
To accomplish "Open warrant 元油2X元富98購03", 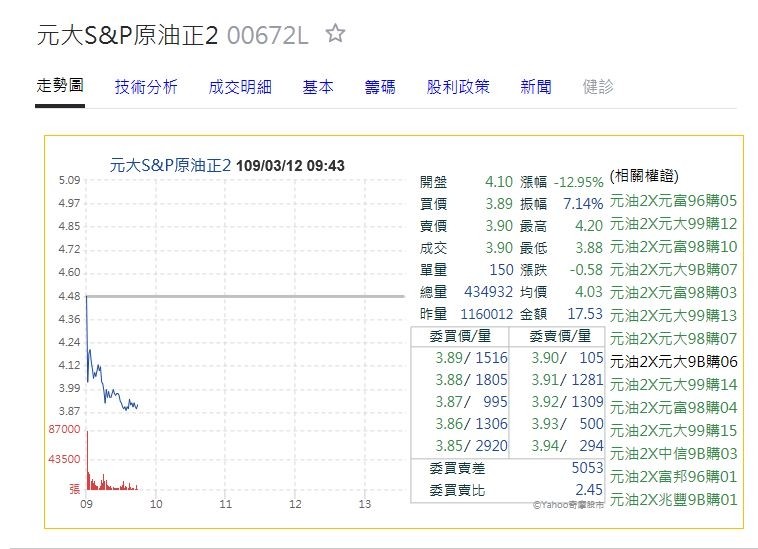I will pos(673,292).
